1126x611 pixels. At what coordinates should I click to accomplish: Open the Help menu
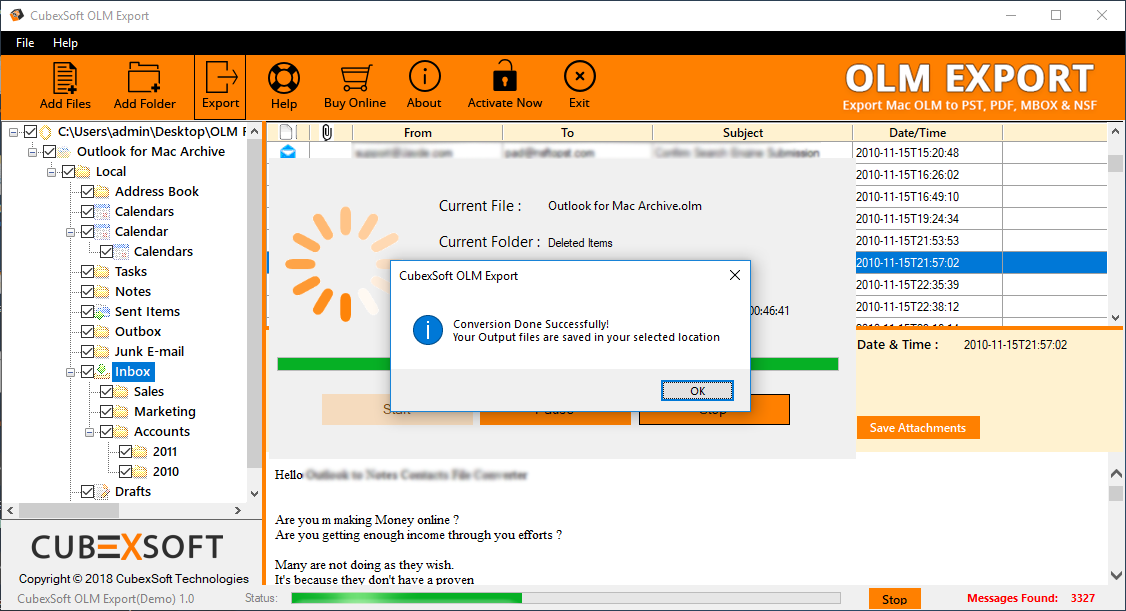(65, 43)
